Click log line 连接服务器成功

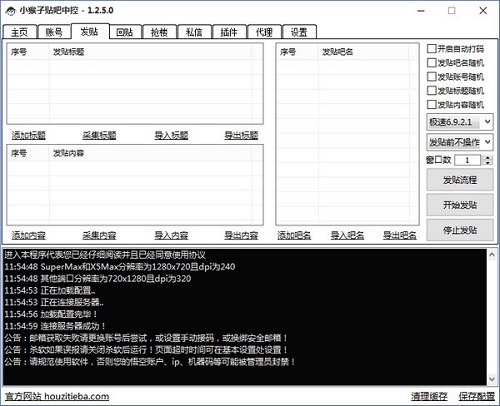tap(55, 326)
